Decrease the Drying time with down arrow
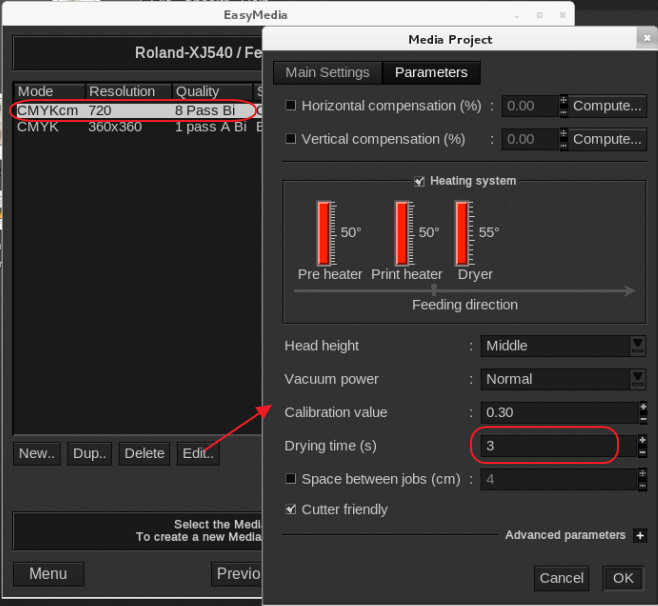This screenshot has width=658, height=606. [x=642, y=452]
